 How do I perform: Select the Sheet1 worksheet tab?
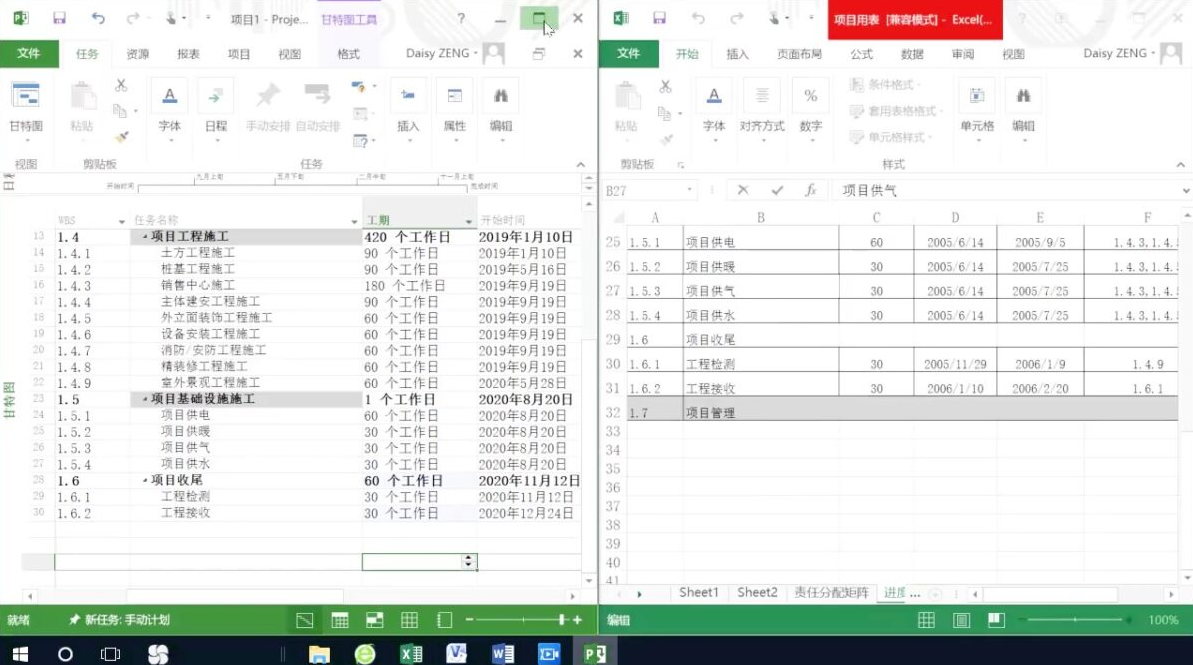click(698, 593)
